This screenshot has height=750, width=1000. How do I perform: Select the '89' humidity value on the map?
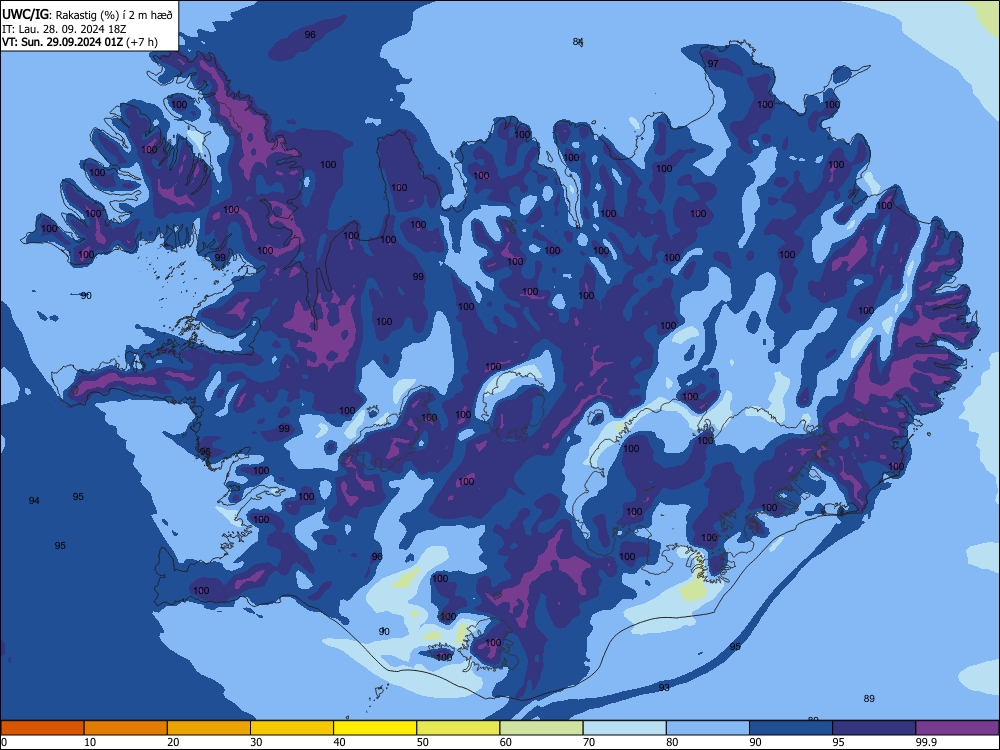[x=869, y=699]
